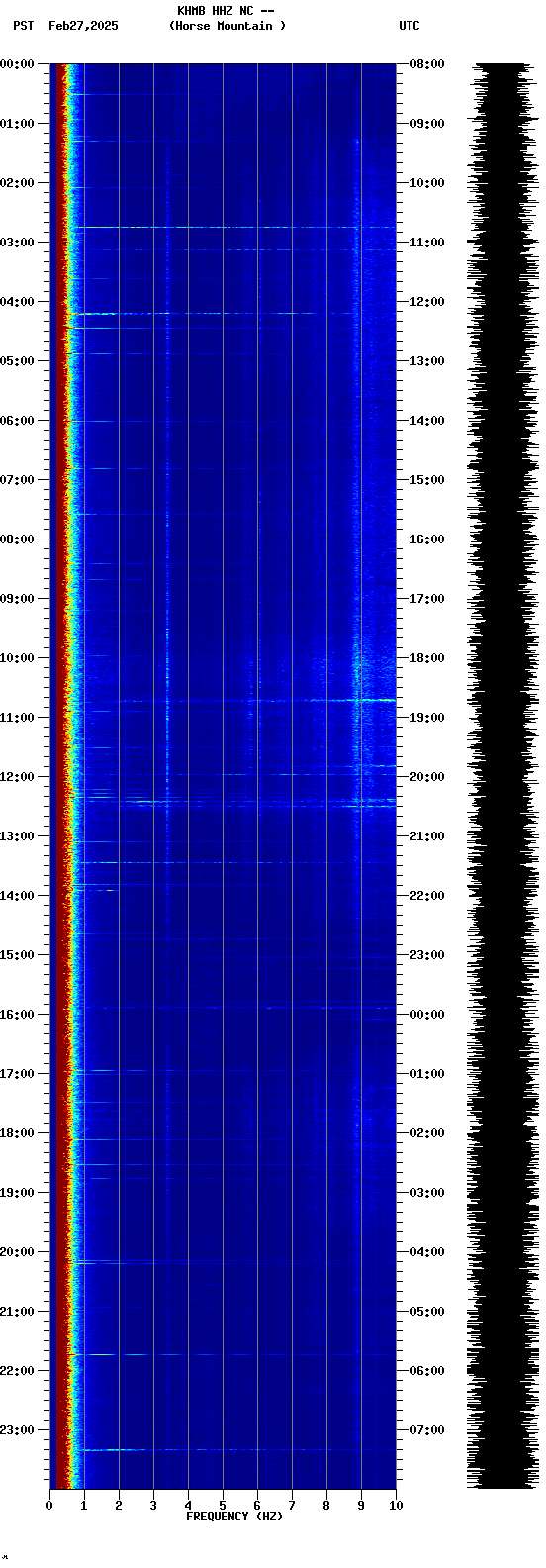
Task: Click the UTC '20:00' time label
Action: pyautogui.click(x=427, y=777)
